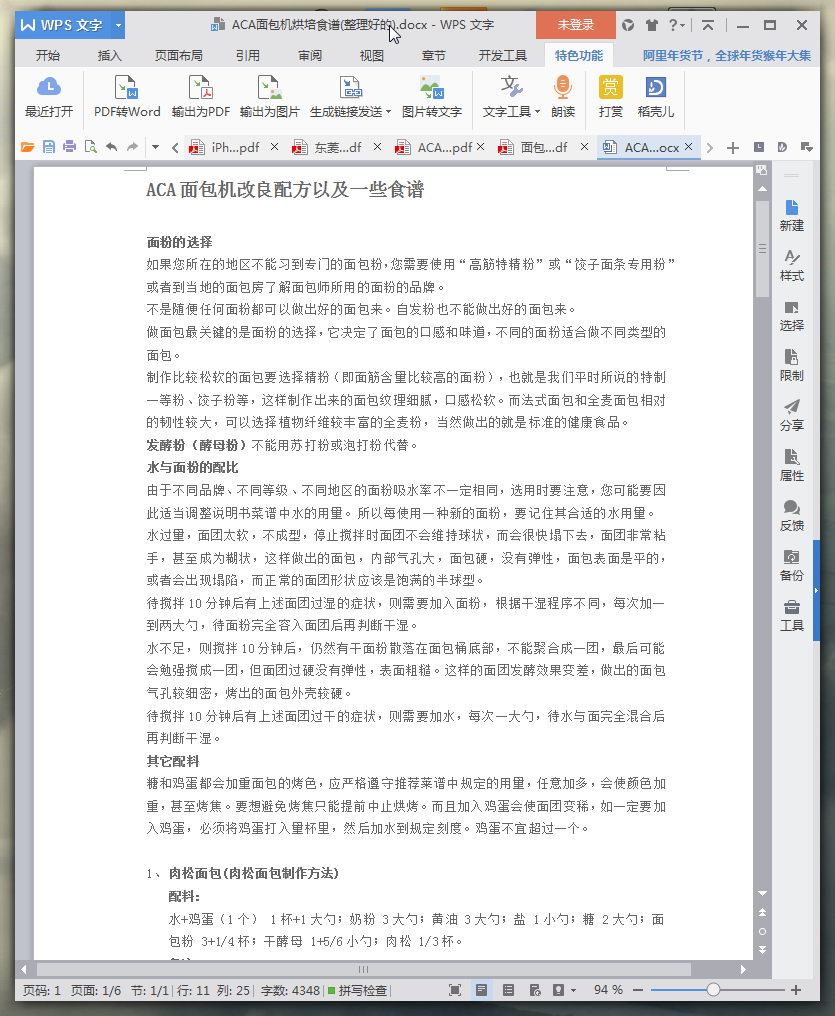Click the open folder icon in quick toolbar

(28, 147)
